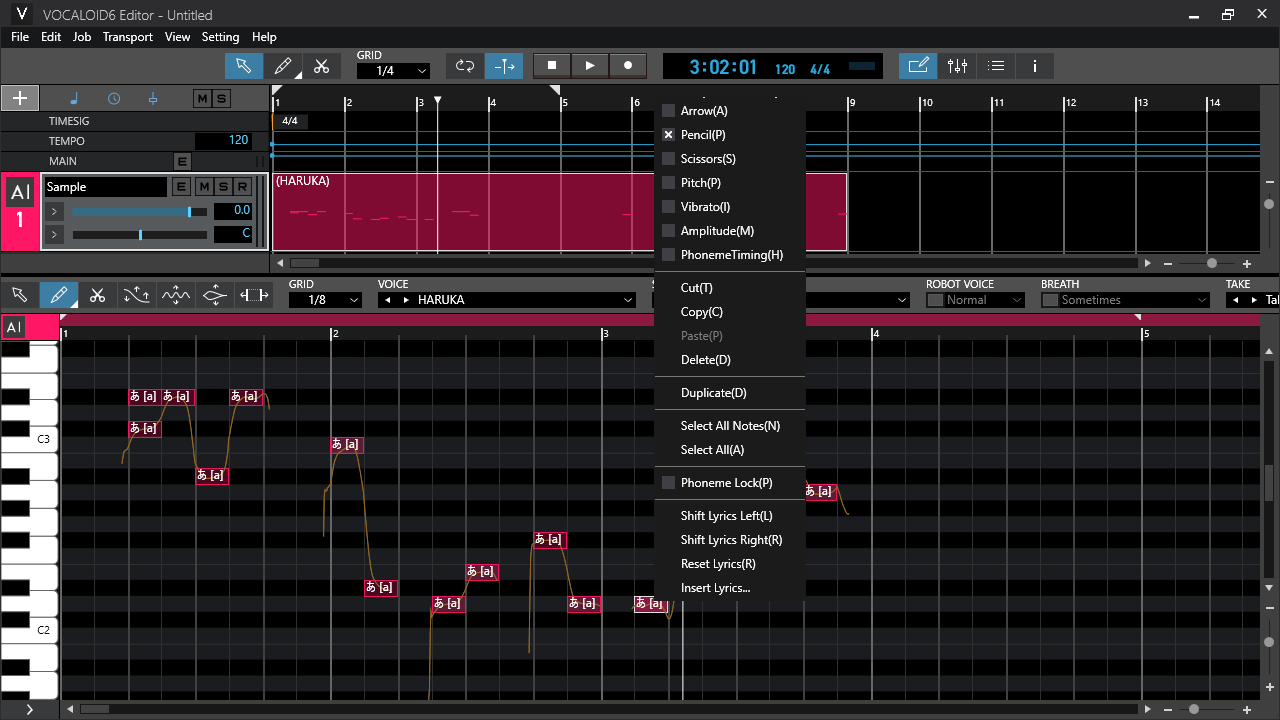Viewport: 1280px width, 720px height.
Task: Toggle R button on Sample track
Action: tap(242, 187)
